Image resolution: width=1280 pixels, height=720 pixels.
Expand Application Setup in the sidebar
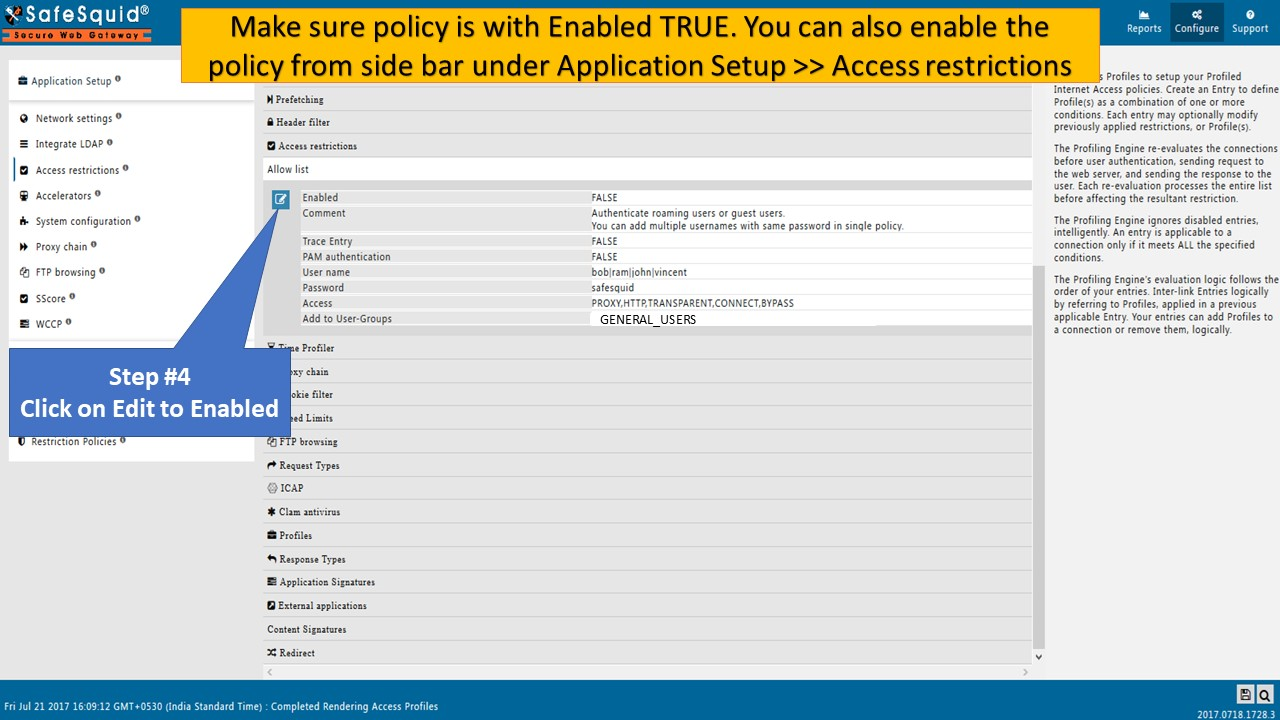(x=71, y=81)
